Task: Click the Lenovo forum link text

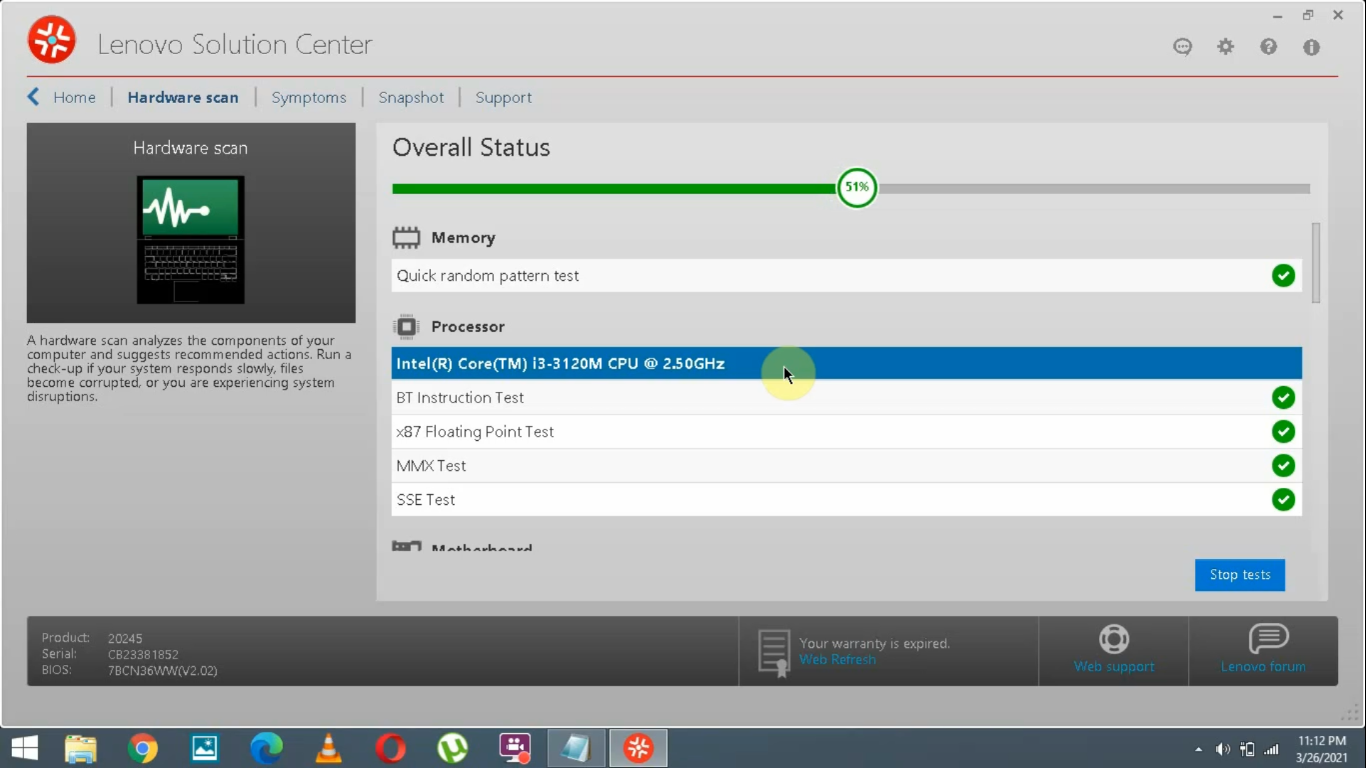Action: tap(1263, 666)
